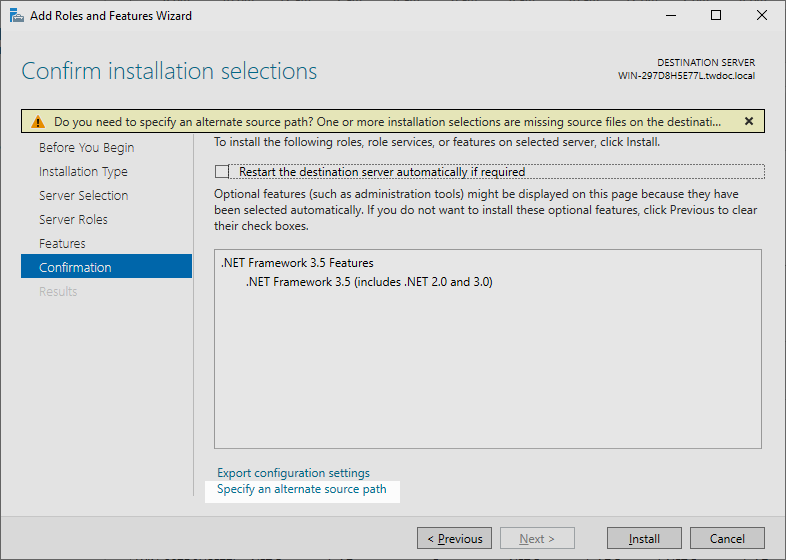Open the Installation Type step
Screen dimensions: 786x560
pos(83,172)
